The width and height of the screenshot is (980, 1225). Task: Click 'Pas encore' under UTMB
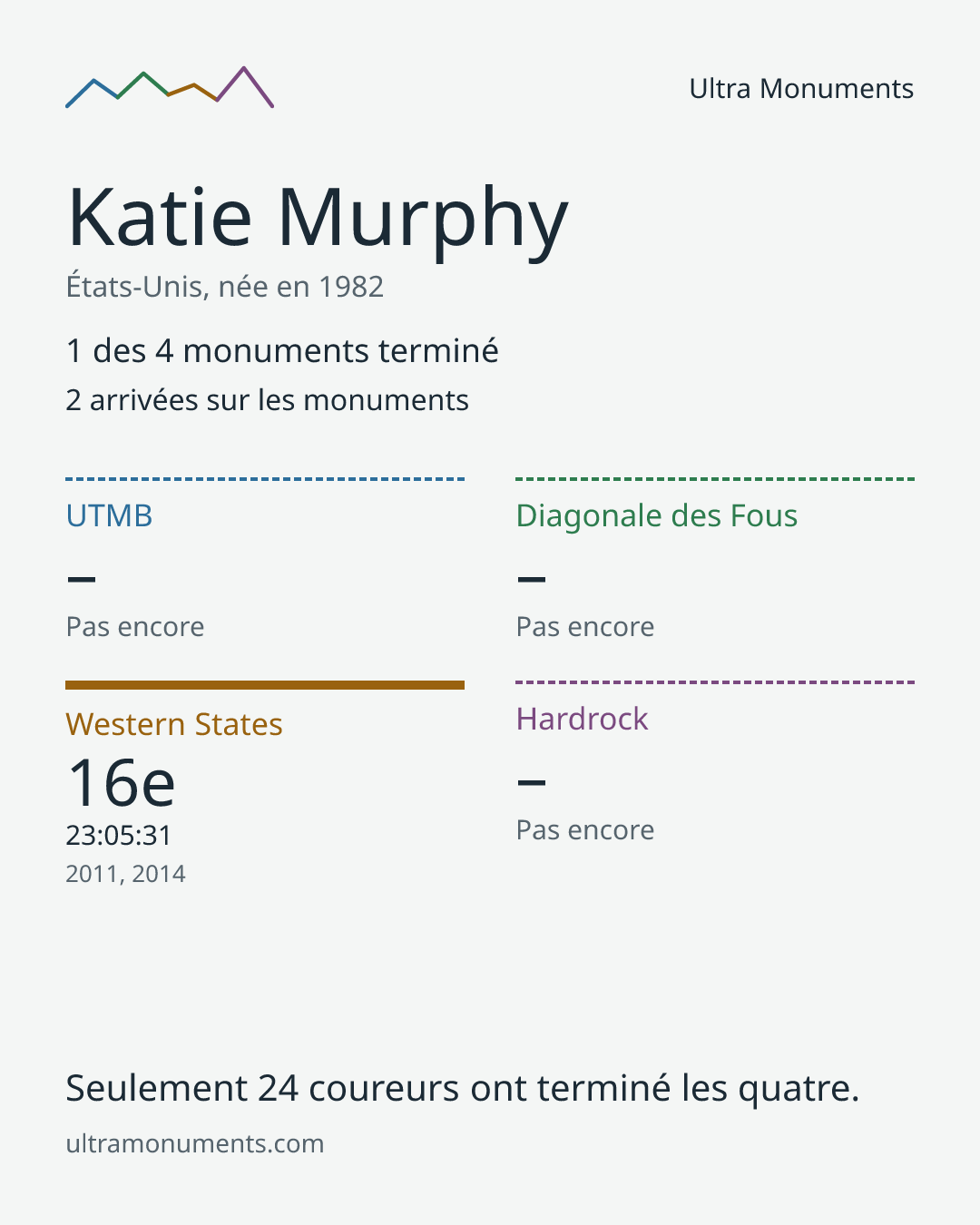(135, 627)
